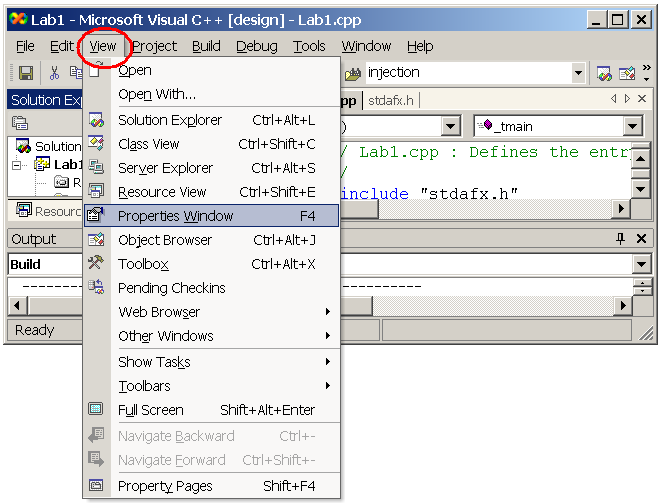Click the Toolbox hammer icon in the View menu
Image resolution: width=664 pixels, height=503 pixels.
click(96, 263)
